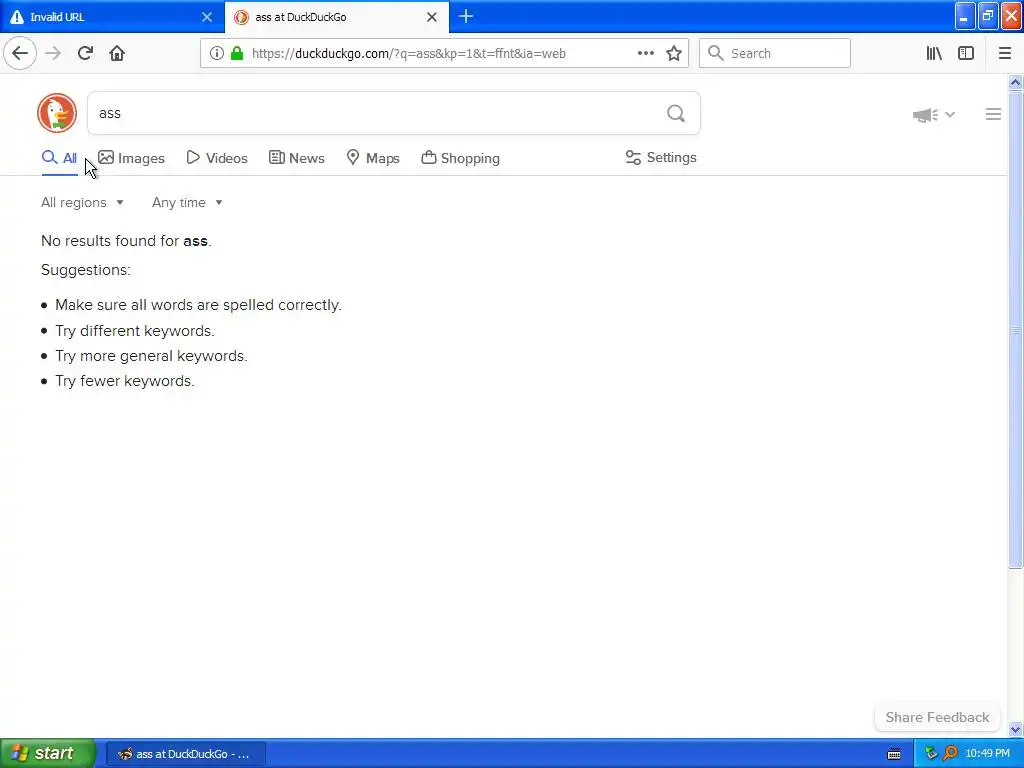Open the browser home page
This screenshot has width=1024, height=768.
(x=117, y=53)
